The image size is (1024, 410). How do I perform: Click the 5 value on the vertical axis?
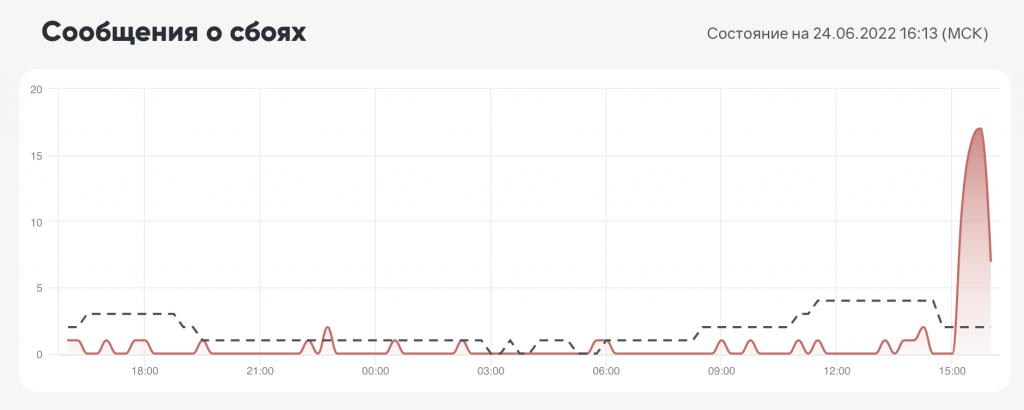point(39,288)
